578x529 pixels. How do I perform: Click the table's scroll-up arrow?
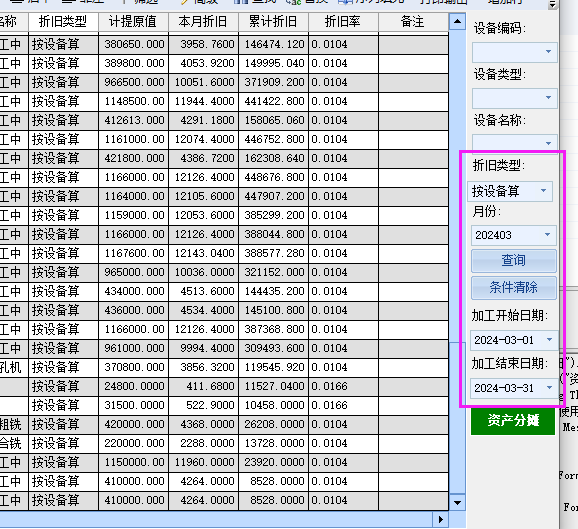click(x=457, y=22)
